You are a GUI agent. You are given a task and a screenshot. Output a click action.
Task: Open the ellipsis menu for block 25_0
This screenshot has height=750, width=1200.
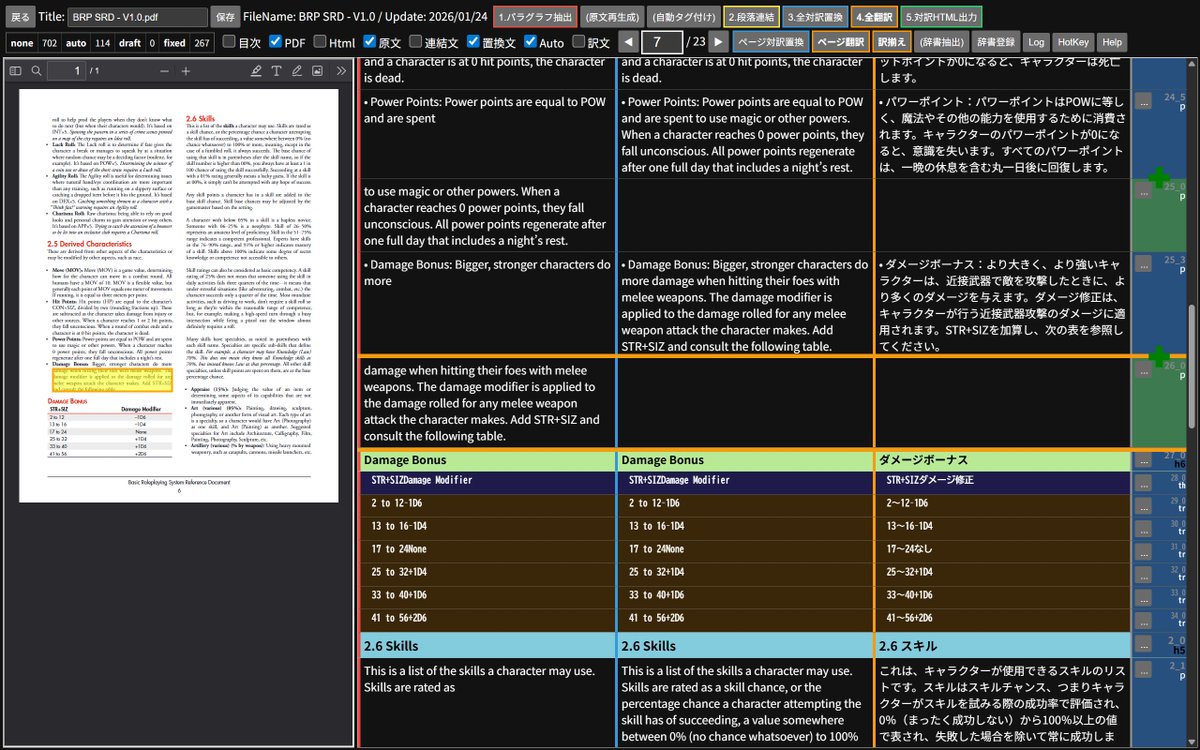[x=1143, y=189]
